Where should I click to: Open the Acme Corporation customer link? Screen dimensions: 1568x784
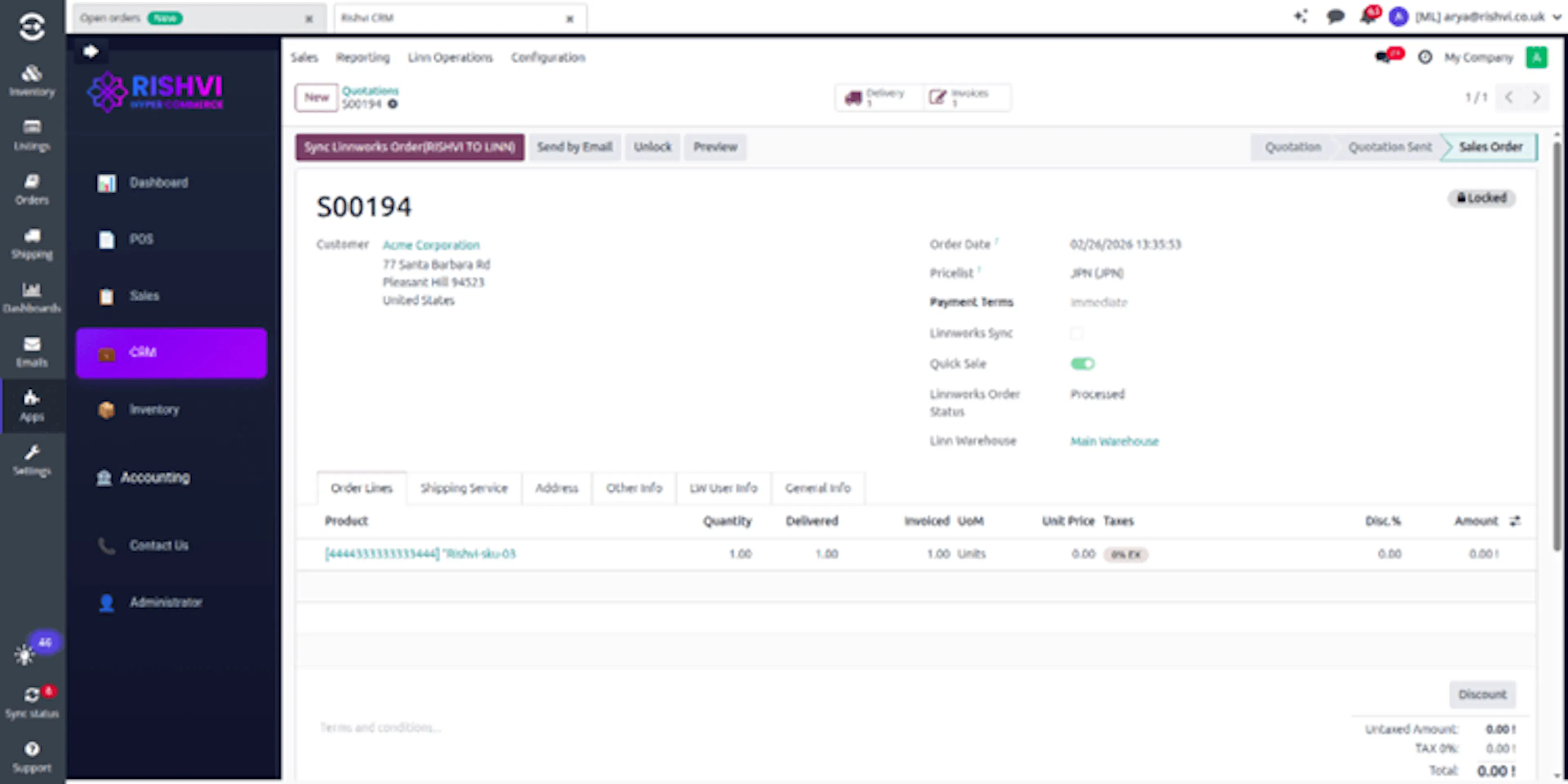pos(431,245)
